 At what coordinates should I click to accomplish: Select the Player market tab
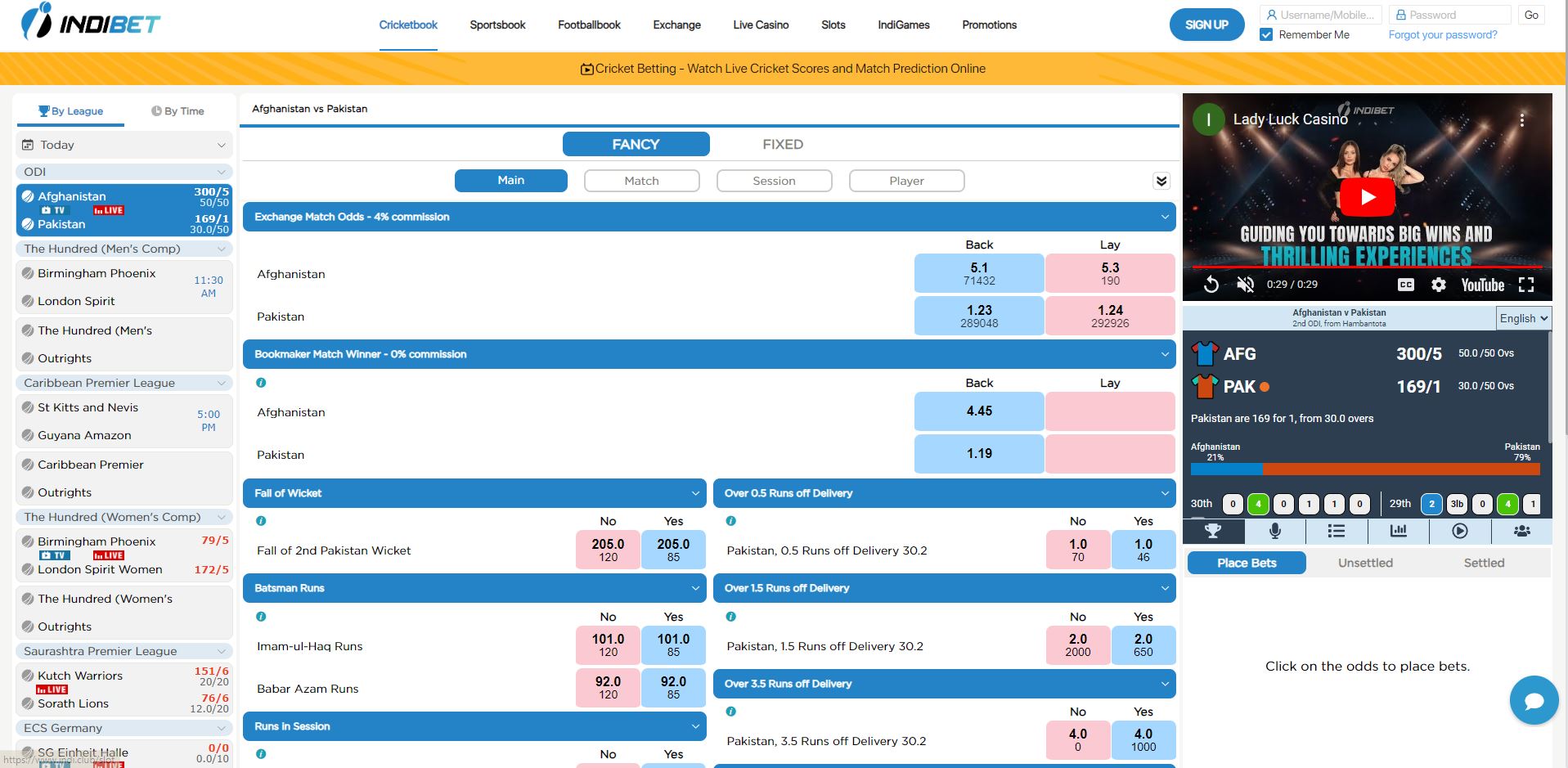pos(906,181)
